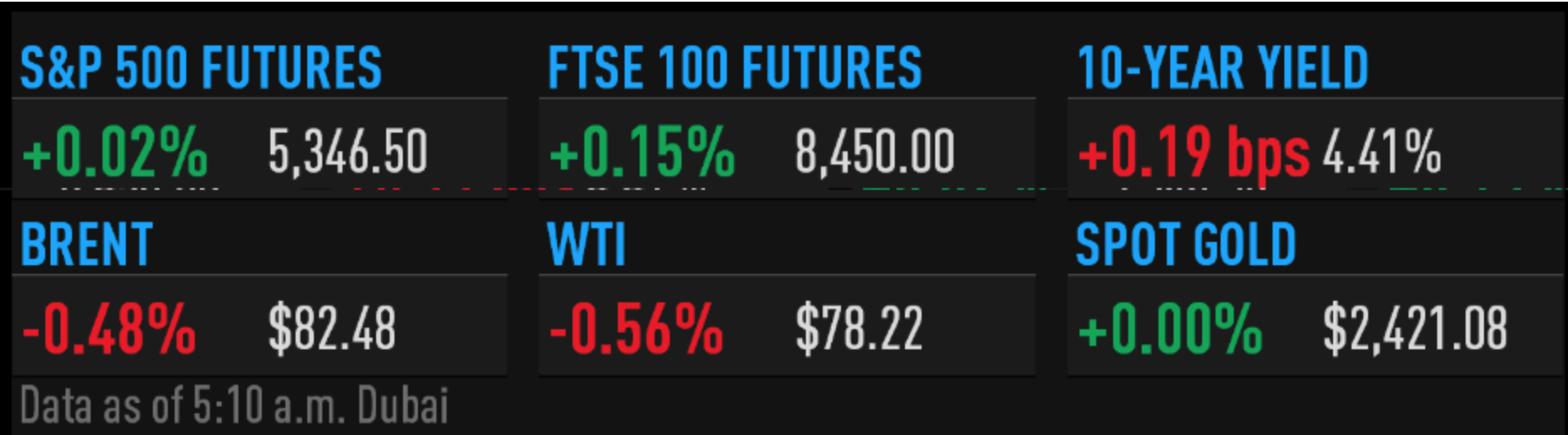Screen dimensions: 1568x435
Task: Click the WTI -0.56% change value
Action: coord(636,328)
